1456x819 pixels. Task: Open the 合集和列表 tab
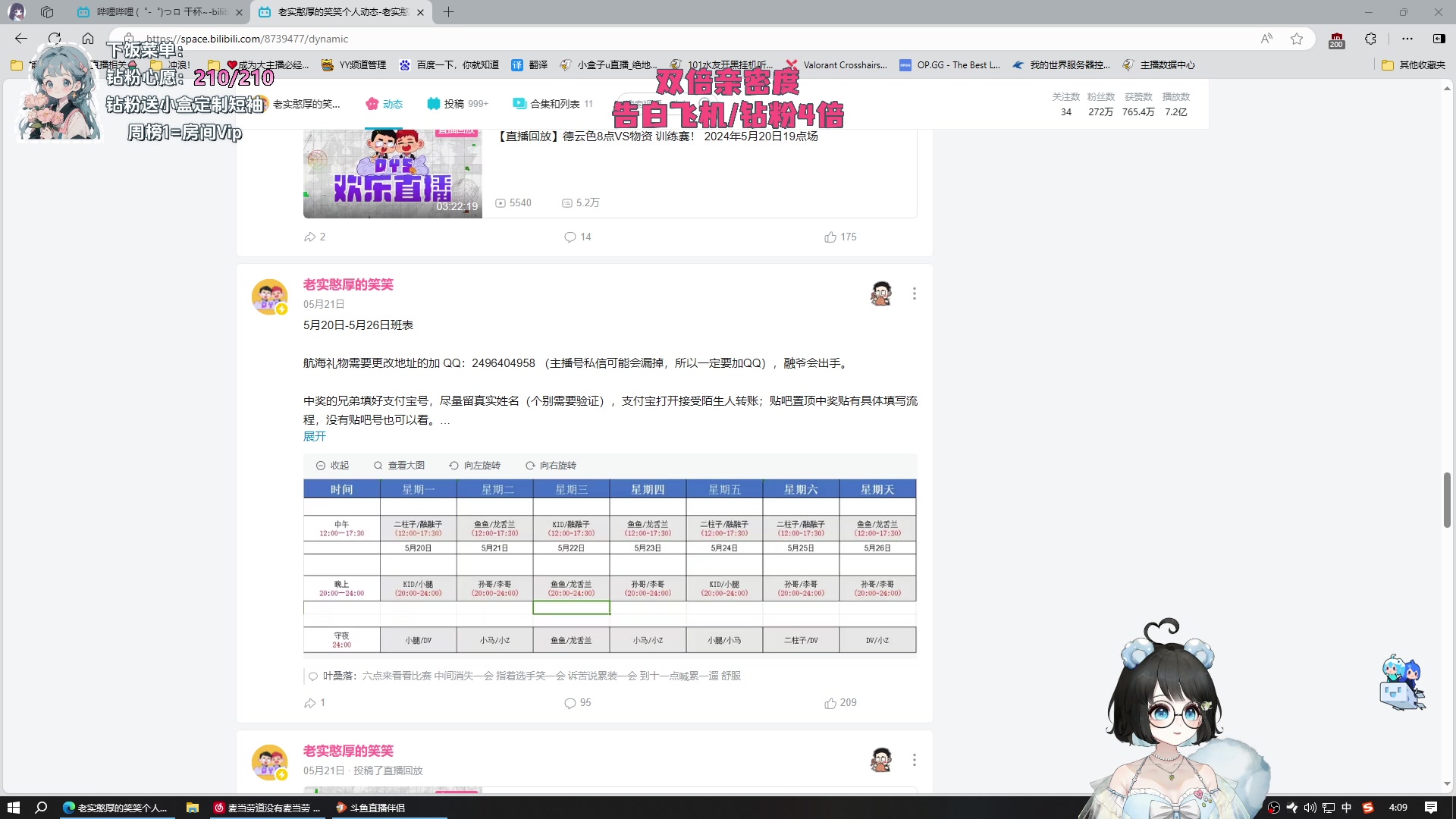pos(553,104)
